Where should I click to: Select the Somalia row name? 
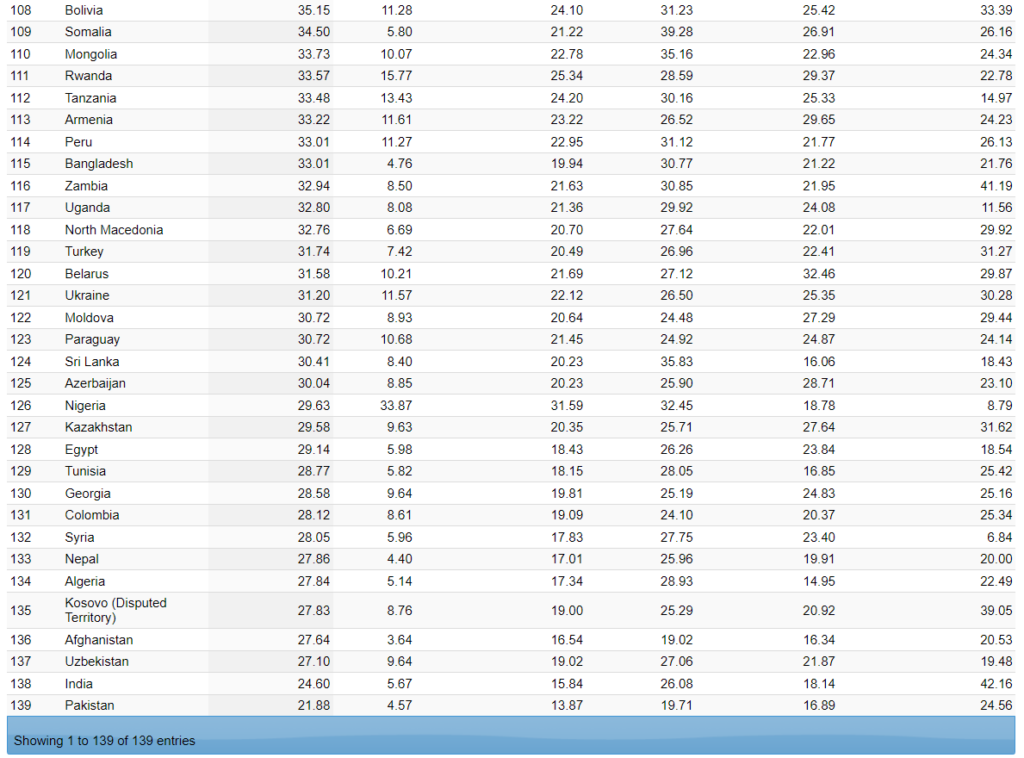coord(88,32)
